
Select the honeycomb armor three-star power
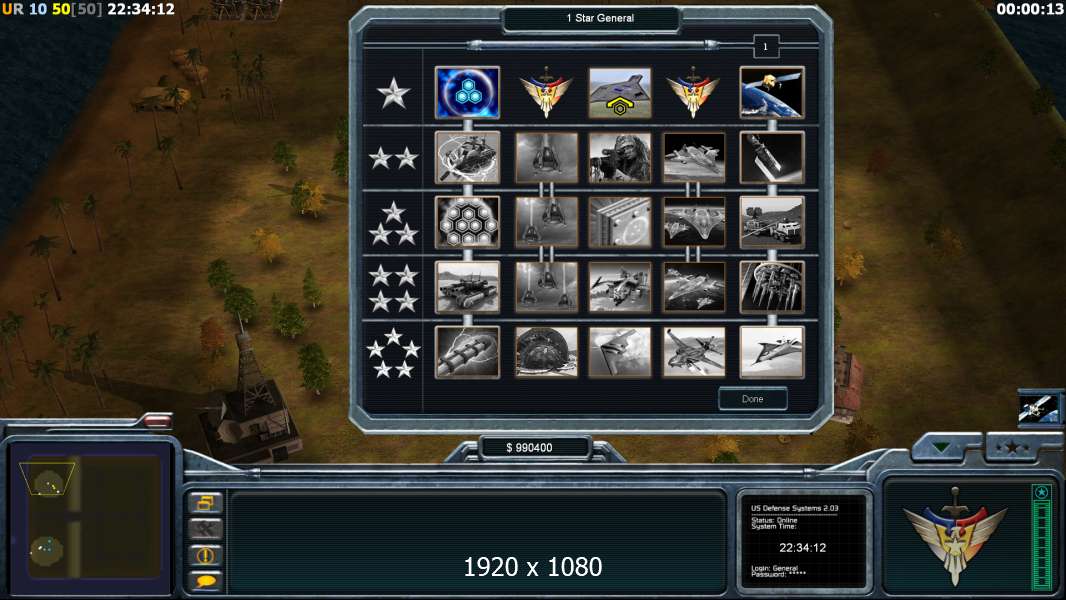coord(467,223)
